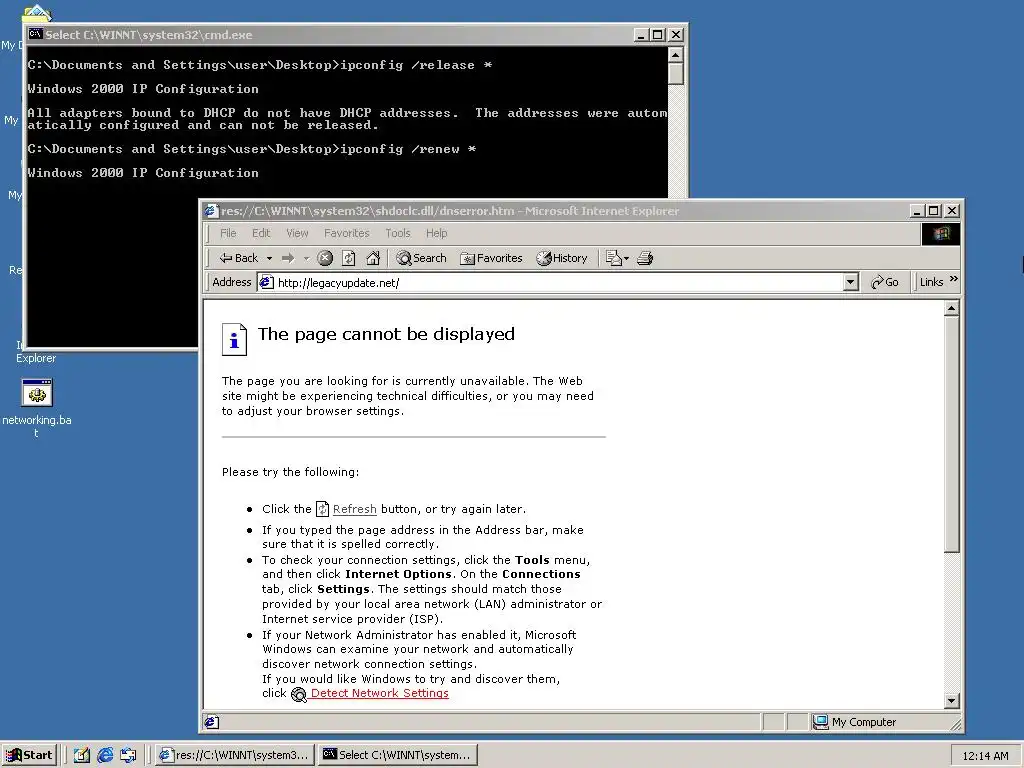
Task: Click the Show Desktop Quick Launch icon
Action: coord(82,755)
